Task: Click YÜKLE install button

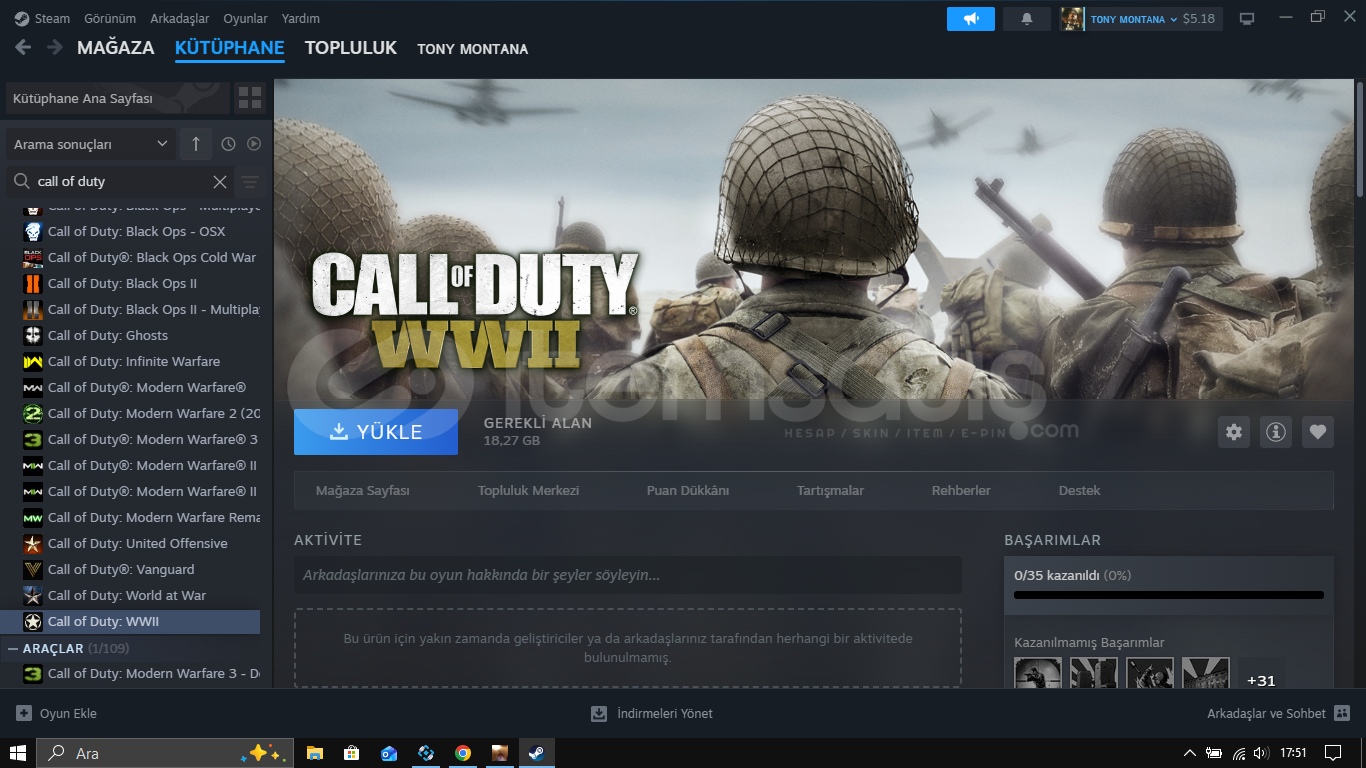Action: (x=376, y=432)
